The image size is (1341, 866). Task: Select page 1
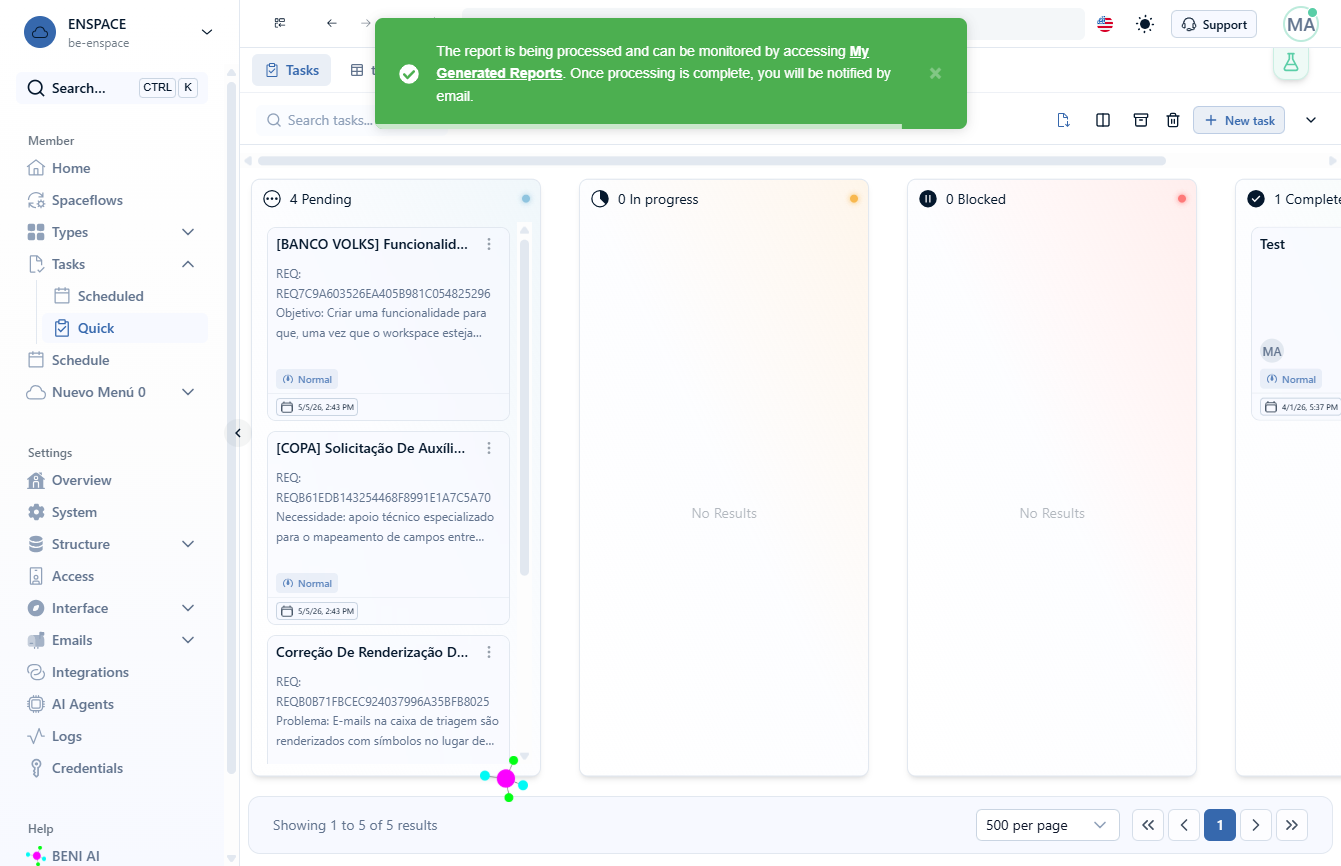pyautogui.click(x=1220, y=825)
